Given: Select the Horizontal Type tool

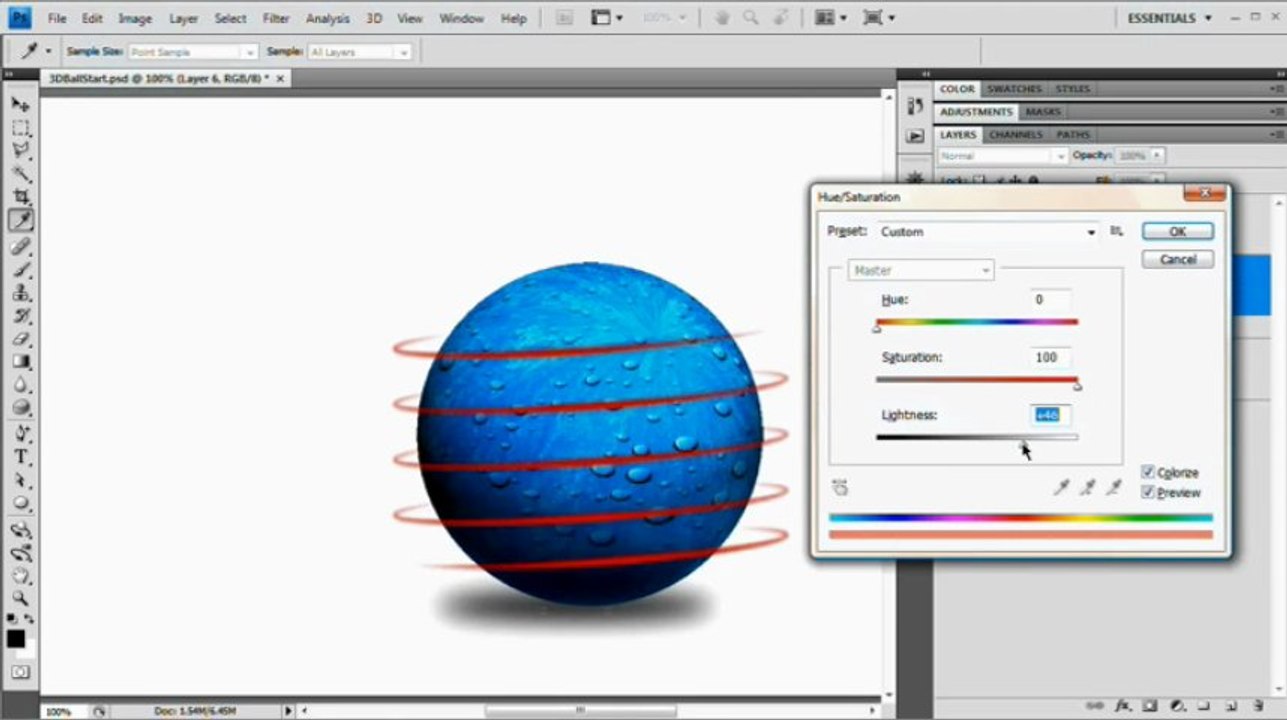Looking at the screenshot, I should [x=20, y=457].
